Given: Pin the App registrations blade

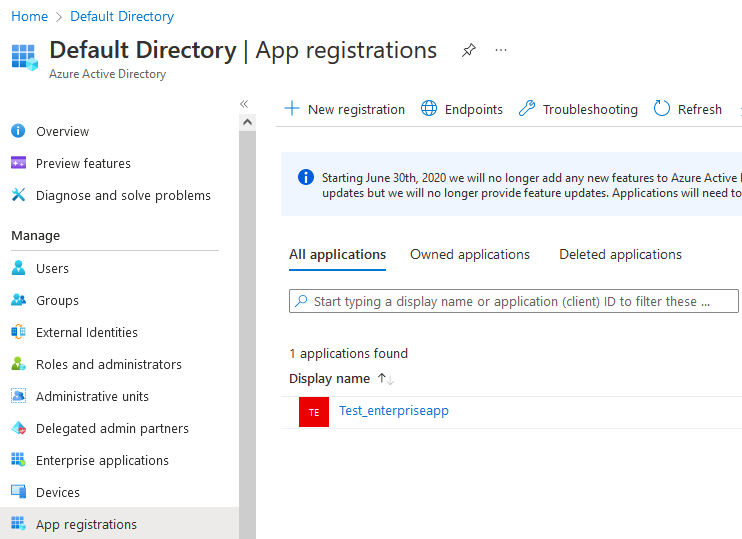Looking at the screenshot, I should click(468, 50).
